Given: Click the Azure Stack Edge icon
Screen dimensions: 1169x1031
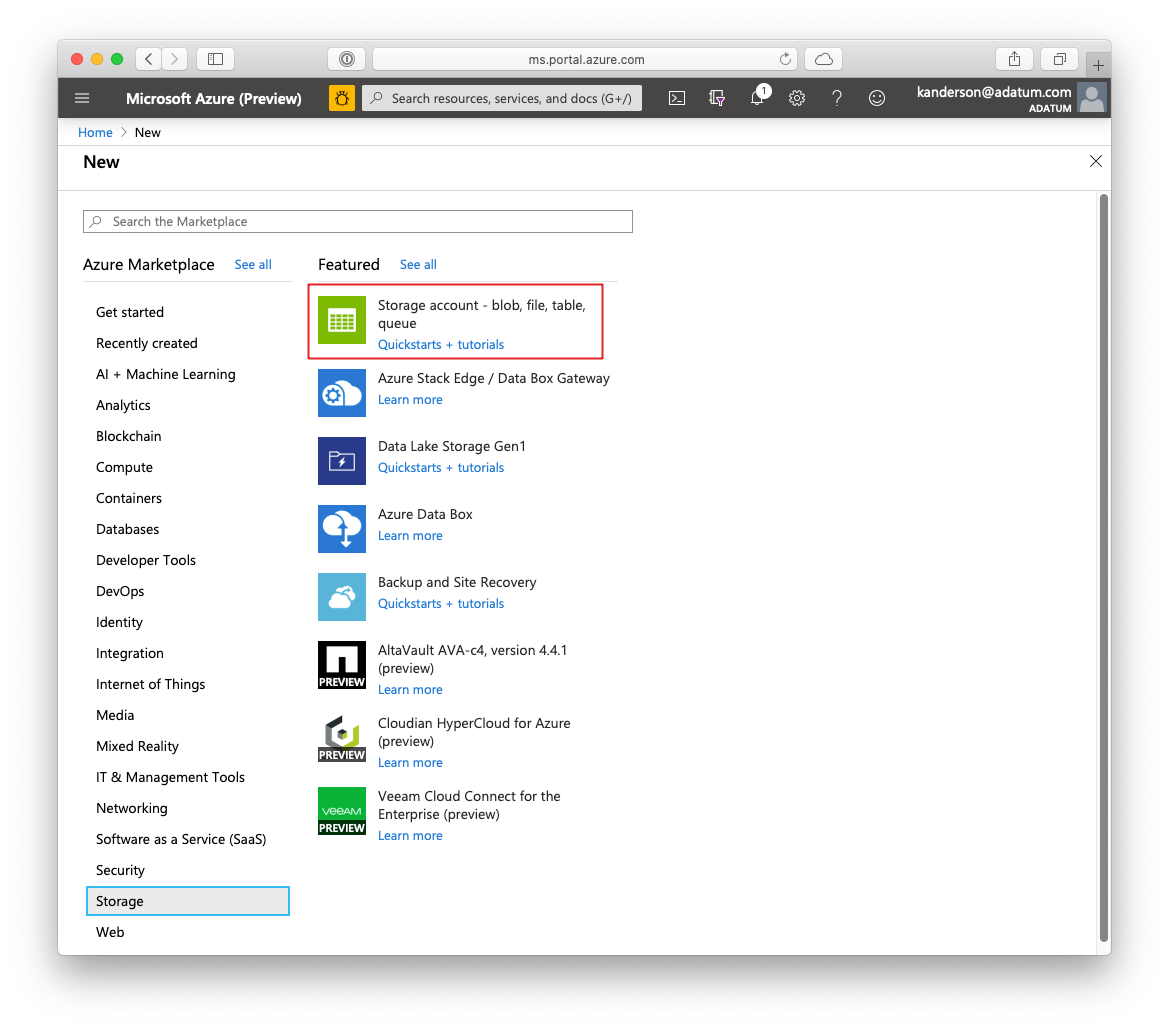Looking at the screenshot, I should [x=341, y=393].
